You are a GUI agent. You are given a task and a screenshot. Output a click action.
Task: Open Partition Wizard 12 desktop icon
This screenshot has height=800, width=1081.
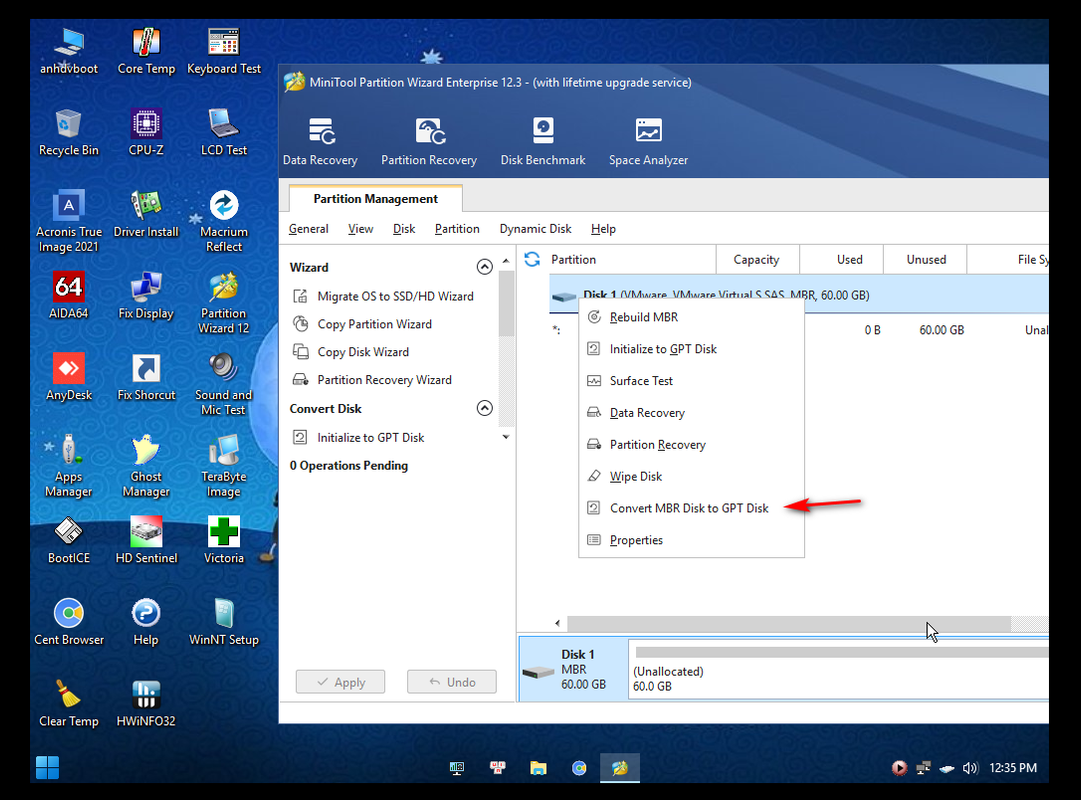[224, 302]
